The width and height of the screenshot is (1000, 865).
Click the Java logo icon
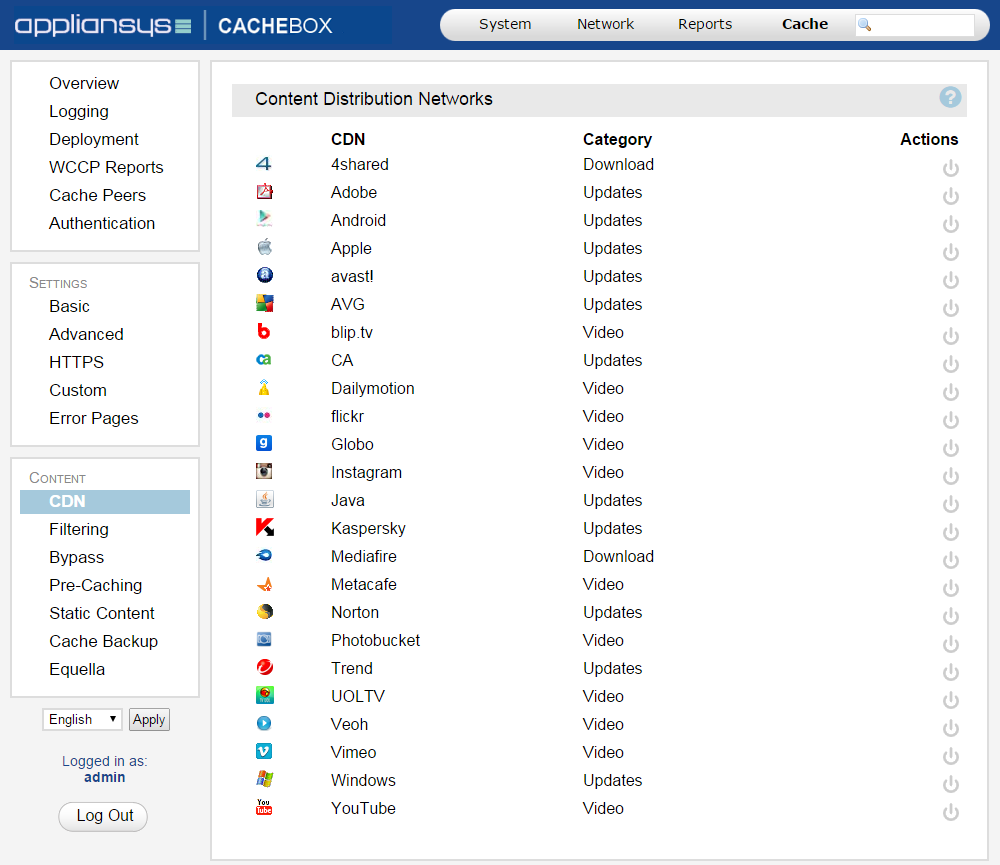click(264, 499)
